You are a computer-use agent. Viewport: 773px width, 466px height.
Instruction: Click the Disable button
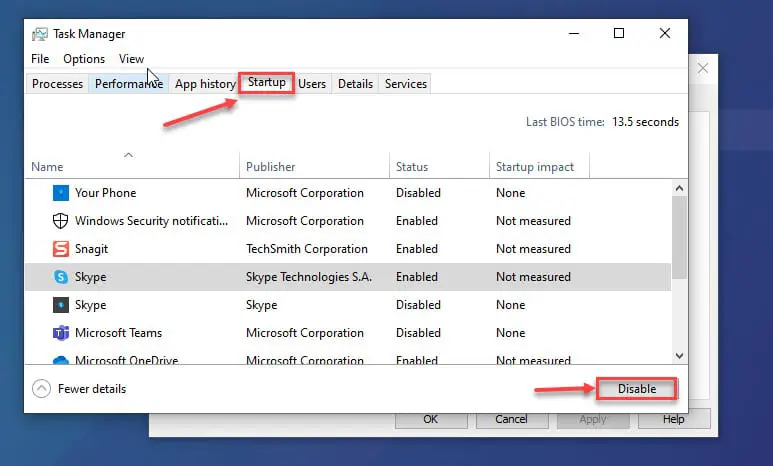(x=636, y=389)
